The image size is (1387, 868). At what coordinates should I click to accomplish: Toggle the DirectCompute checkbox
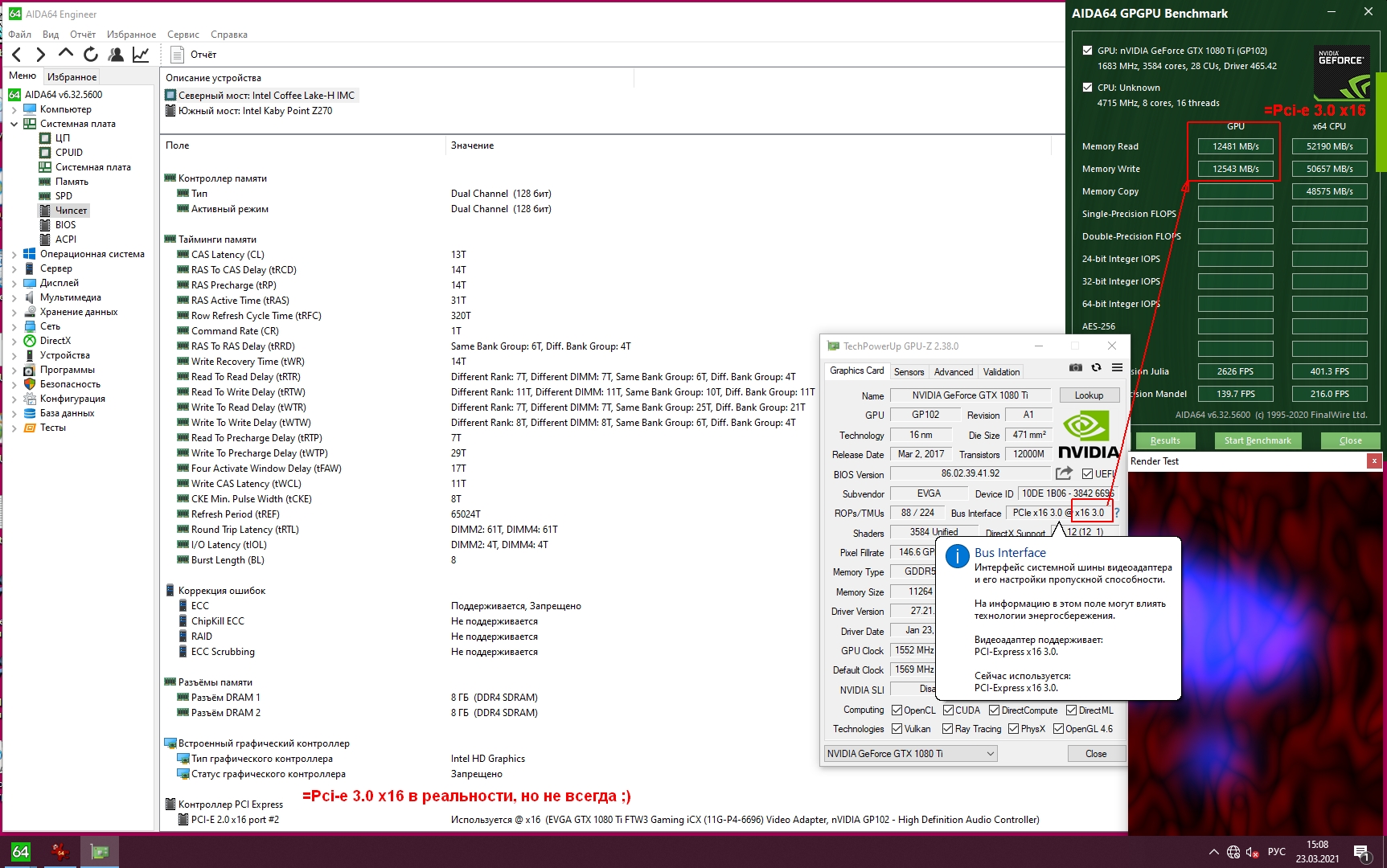(x=995, y=710)
